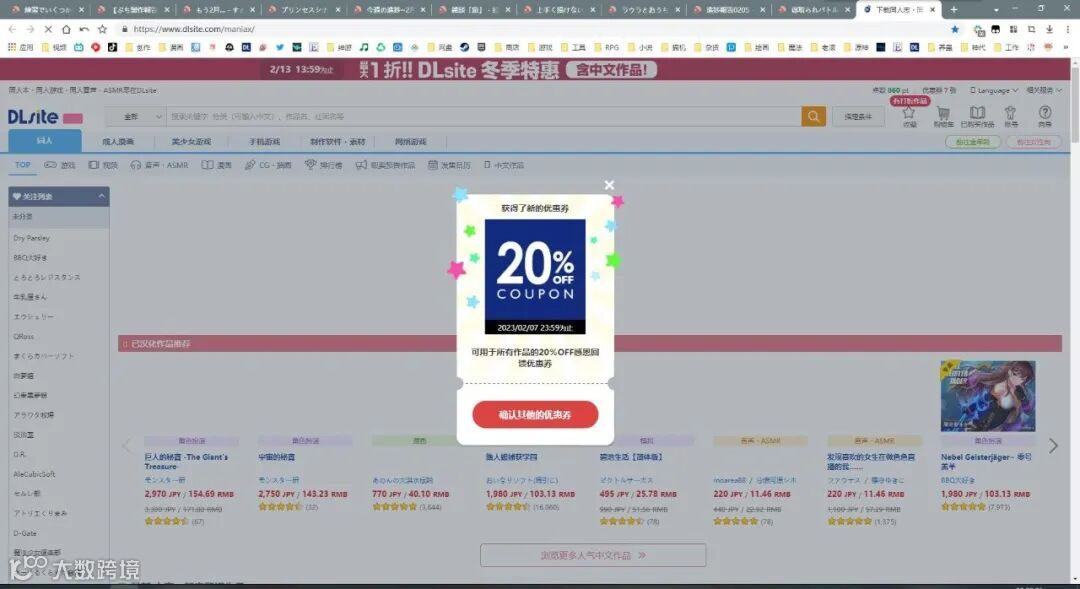This screenshot has width=1080, height=589.
Task: Open the release calendar item
Action: 449,165
